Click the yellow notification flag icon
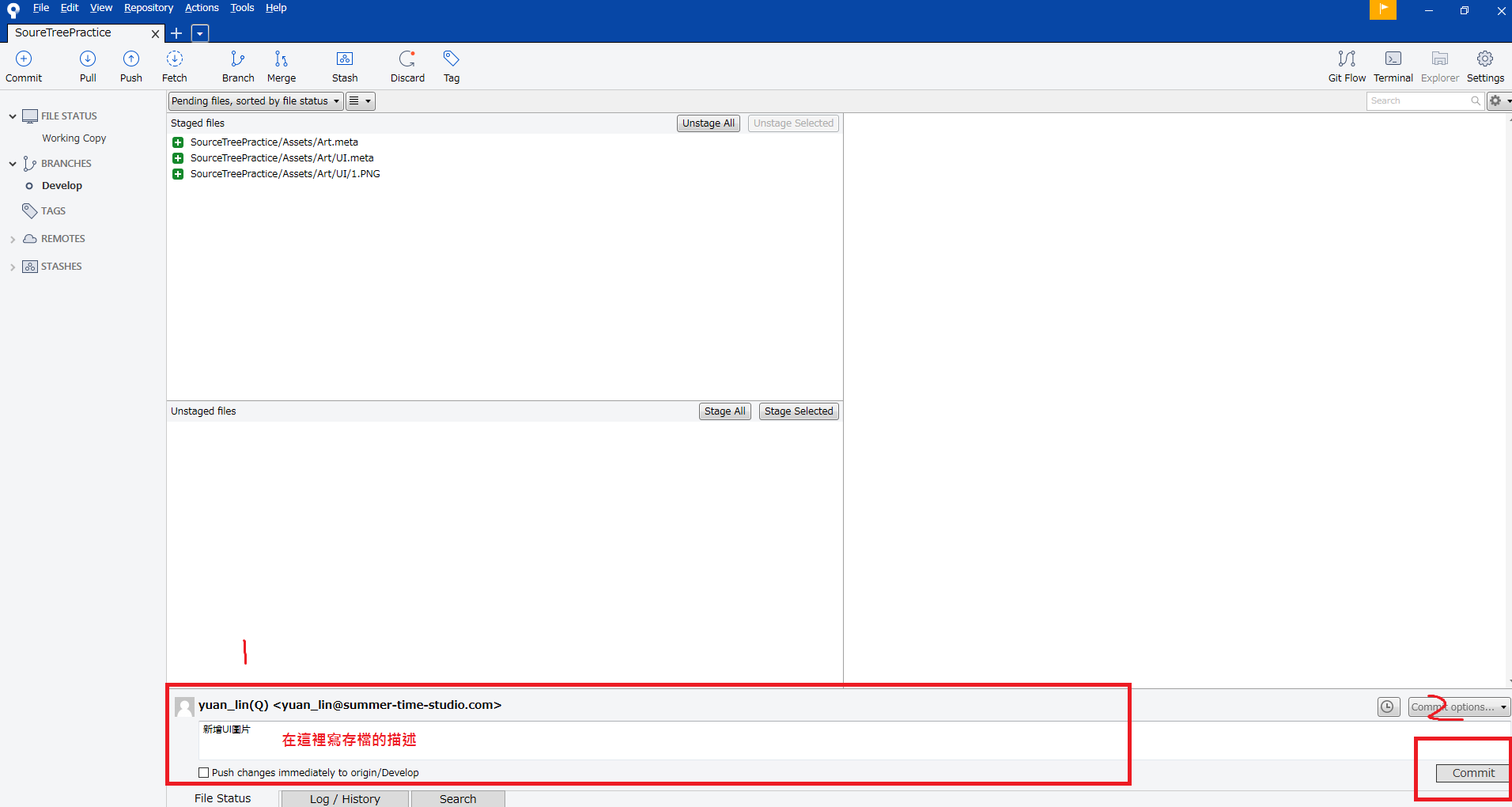The height and width of the screenshot is (807, 1512). (x=1383, y=9)
